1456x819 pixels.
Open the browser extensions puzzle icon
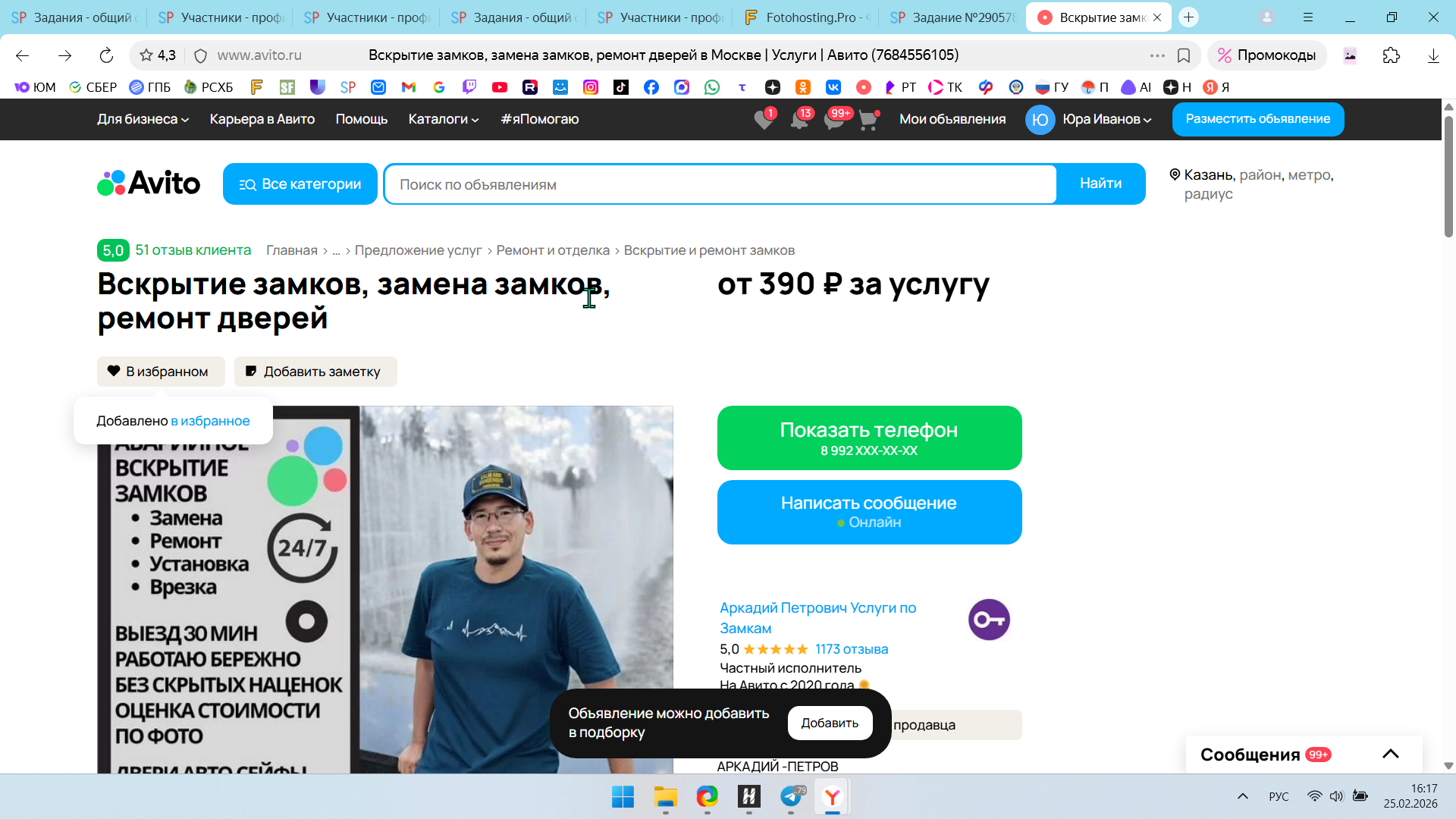click(1391, 55)
